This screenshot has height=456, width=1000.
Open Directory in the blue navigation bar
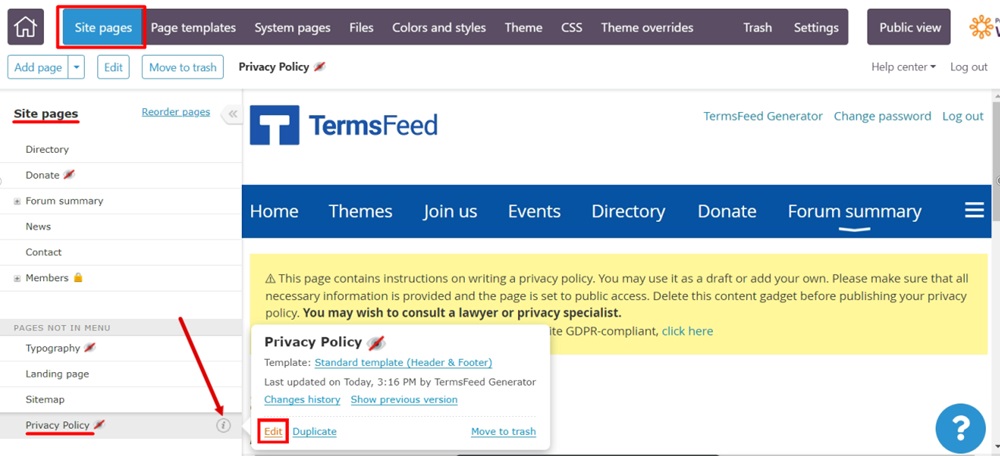click(x=628, y=211)
